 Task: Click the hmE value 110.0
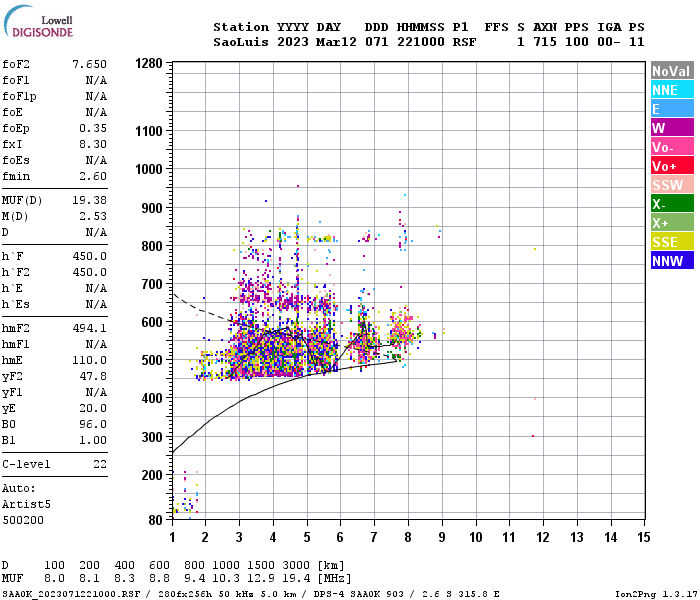90,360
